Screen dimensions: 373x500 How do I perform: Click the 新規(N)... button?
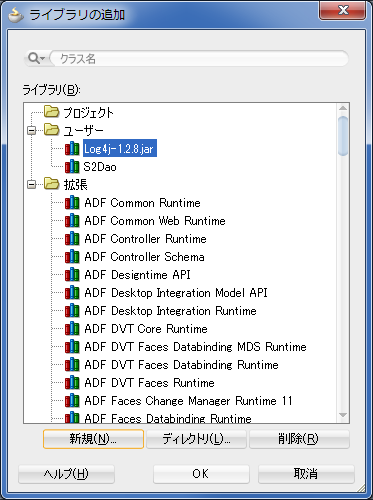(x=93, y=439)
